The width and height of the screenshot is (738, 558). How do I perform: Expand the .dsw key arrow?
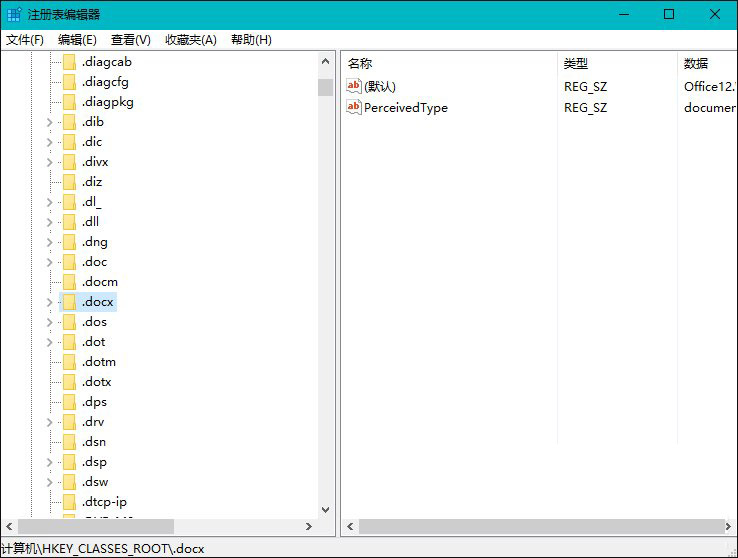49,482
